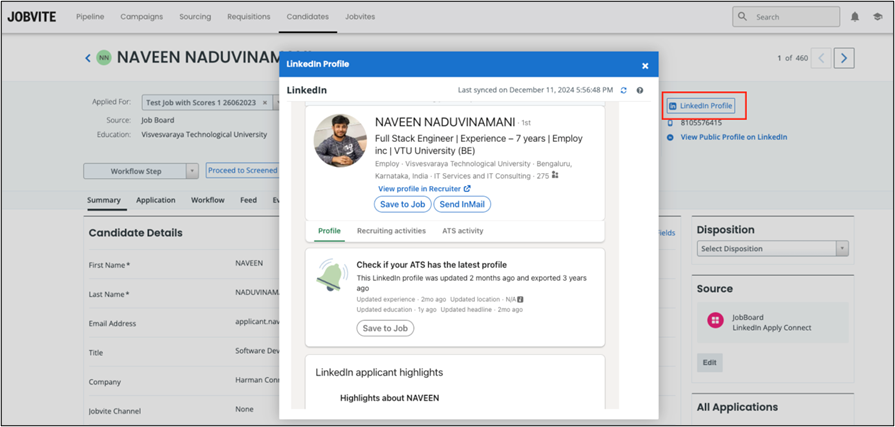Open the ATS activity tab
895x427 pixels.
(x=463, y=231)
